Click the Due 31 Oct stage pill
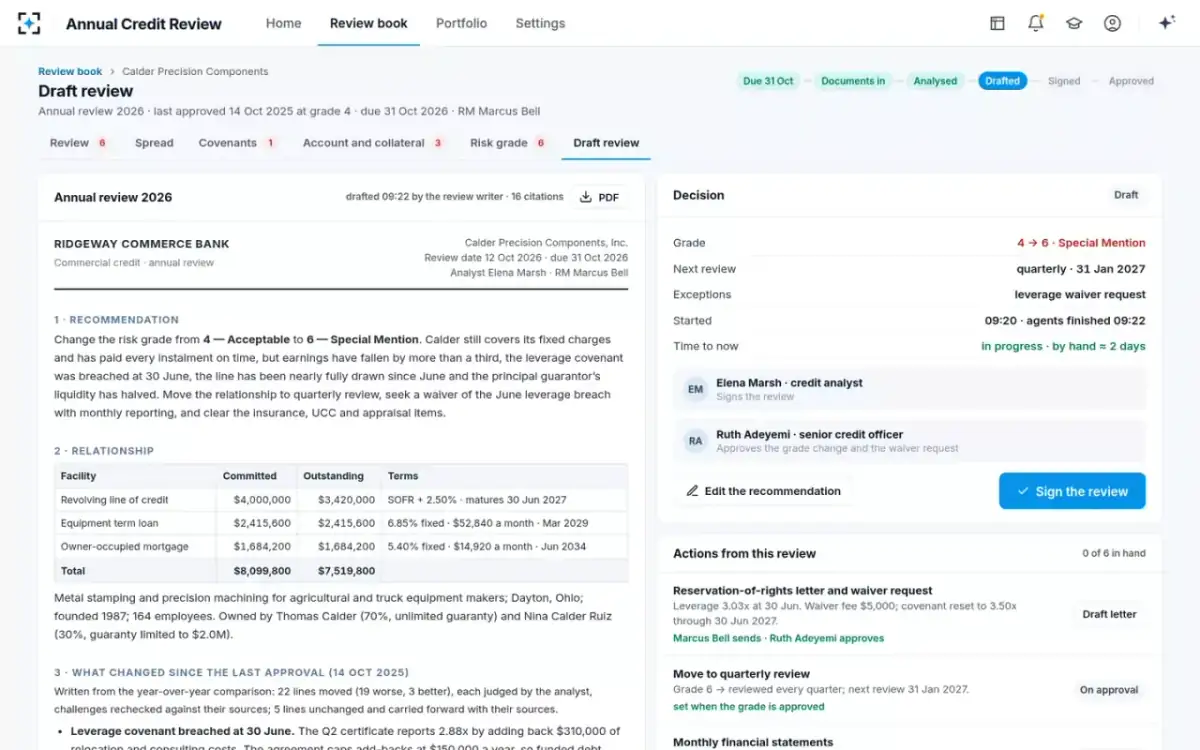 tap(768, 81)
